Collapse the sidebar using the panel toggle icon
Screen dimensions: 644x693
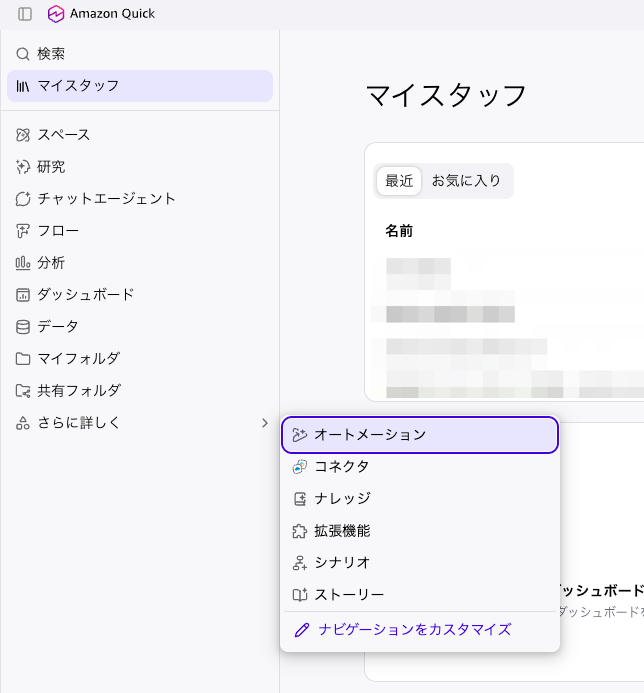(25, 14)
